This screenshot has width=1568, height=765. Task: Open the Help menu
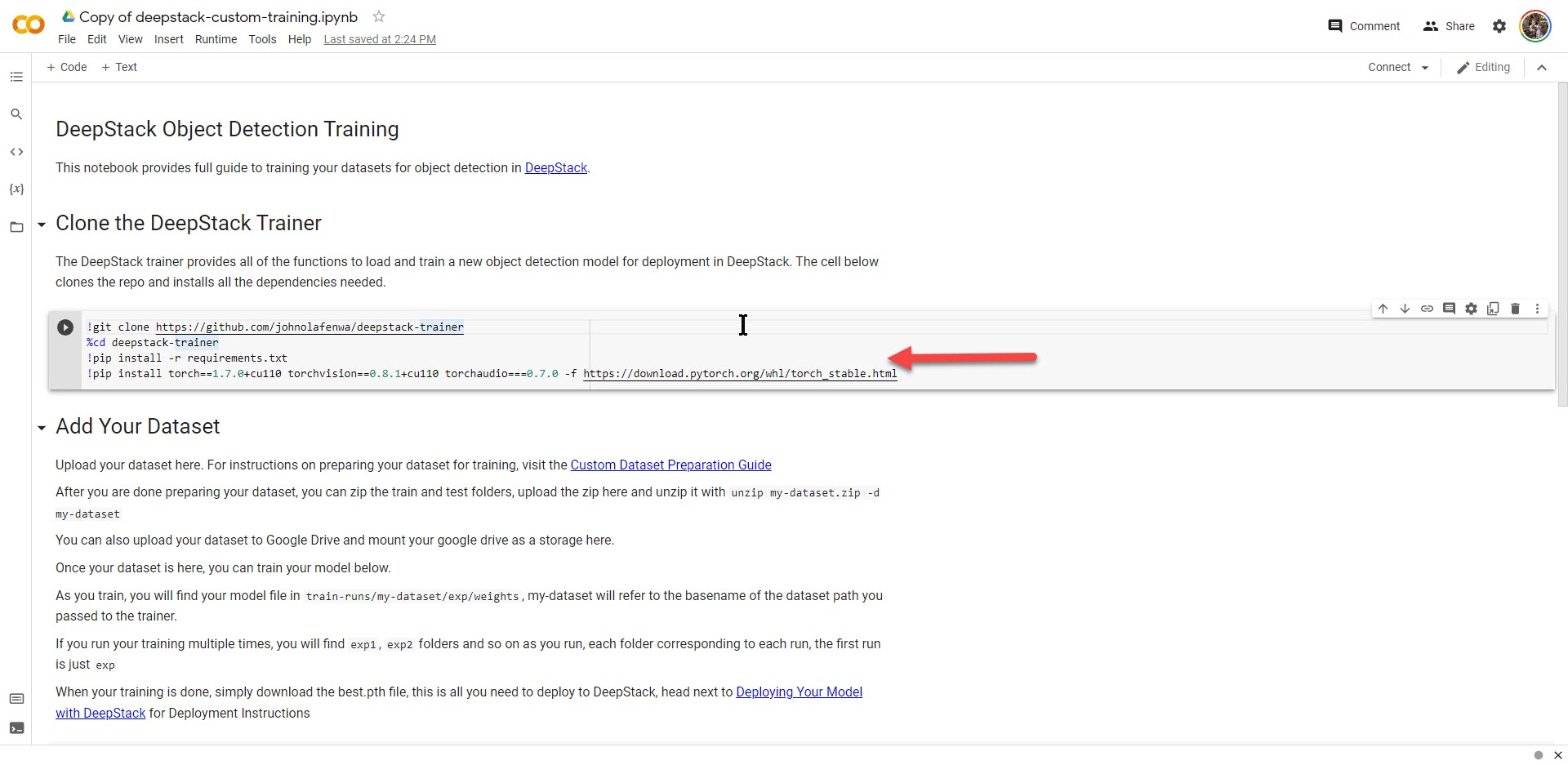click(300, 39)
